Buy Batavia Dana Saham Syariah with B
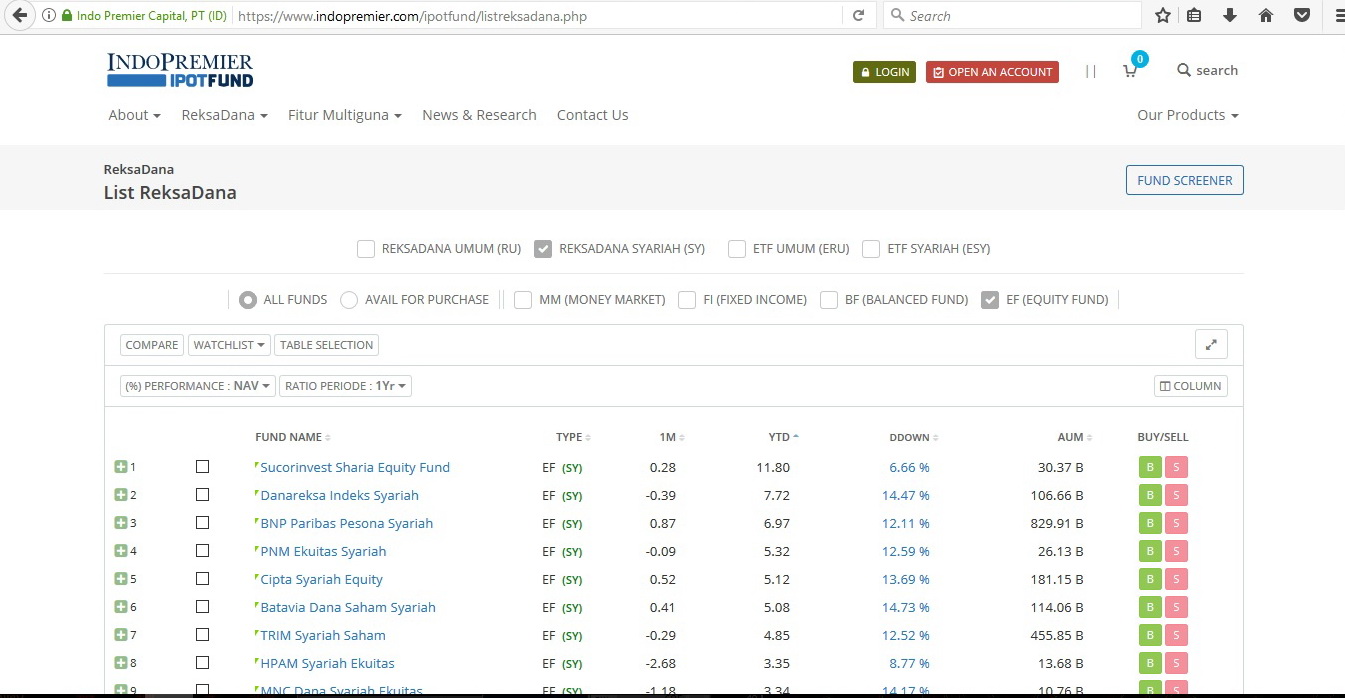1345x698 pixels. (x=1150, y=607)
